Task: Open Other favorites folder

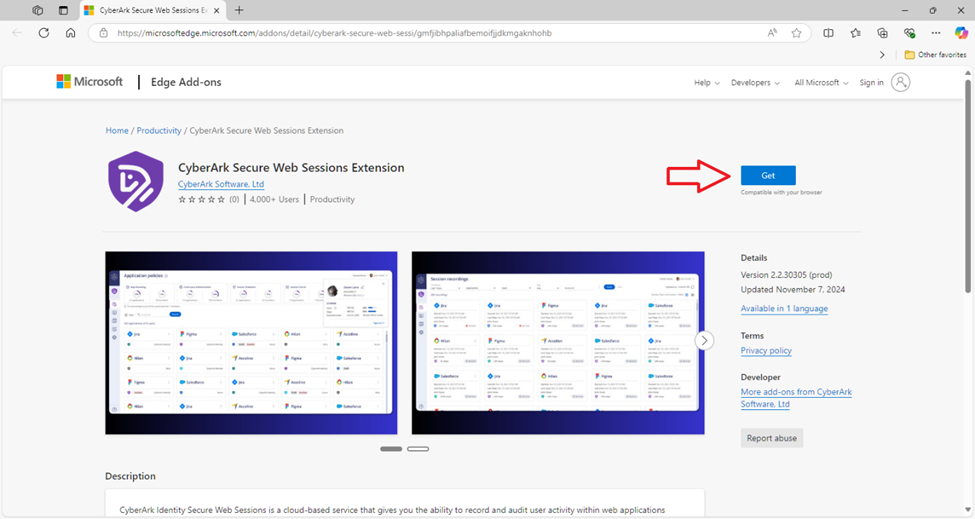Action: coord(935,55)
